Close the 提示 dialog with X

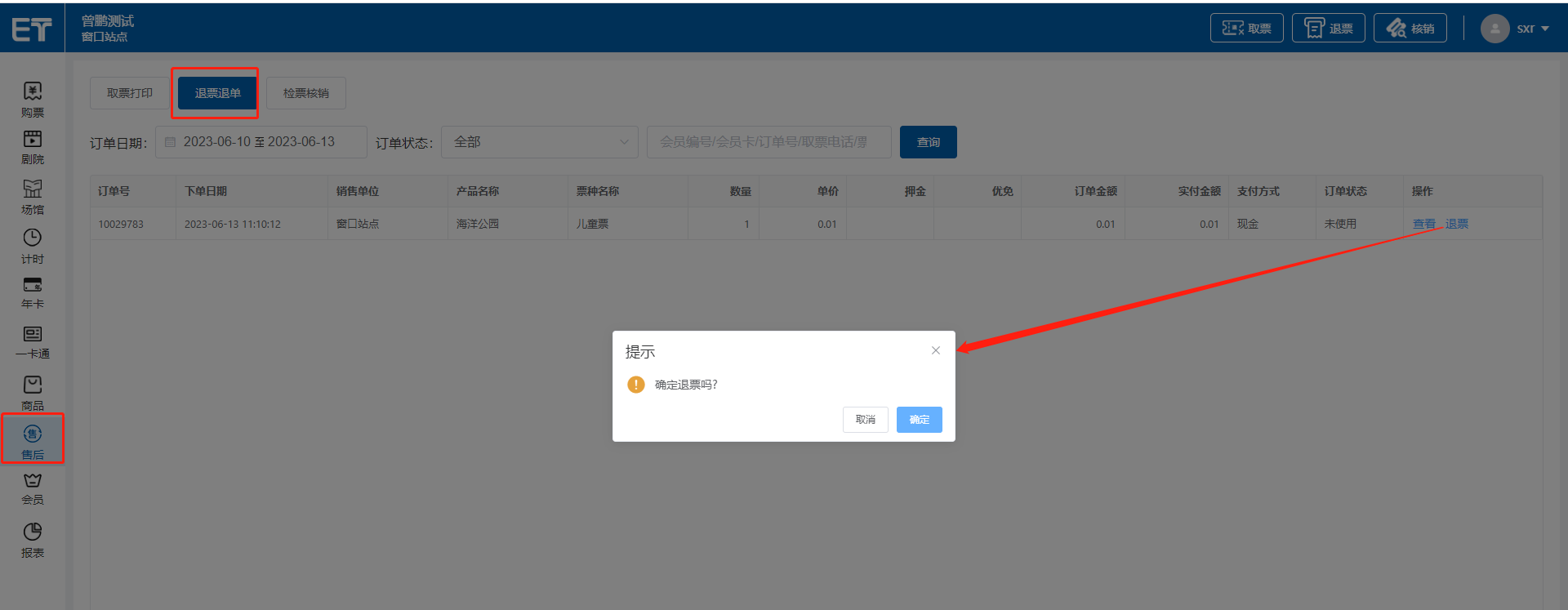[x=936, y=350]
